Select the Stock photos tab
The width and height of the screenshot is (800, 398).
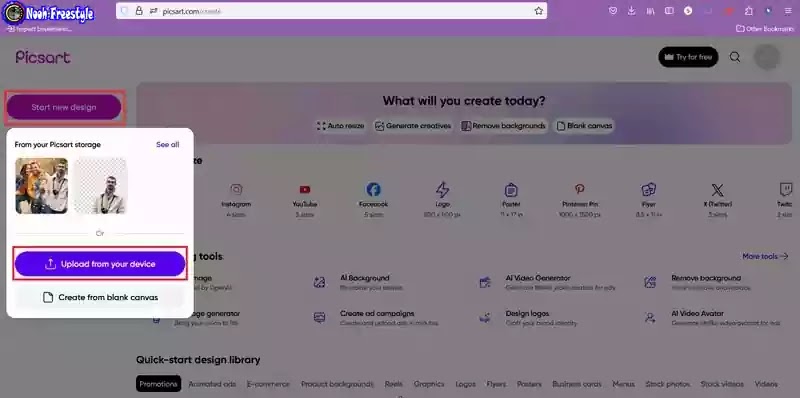point(667,384)
